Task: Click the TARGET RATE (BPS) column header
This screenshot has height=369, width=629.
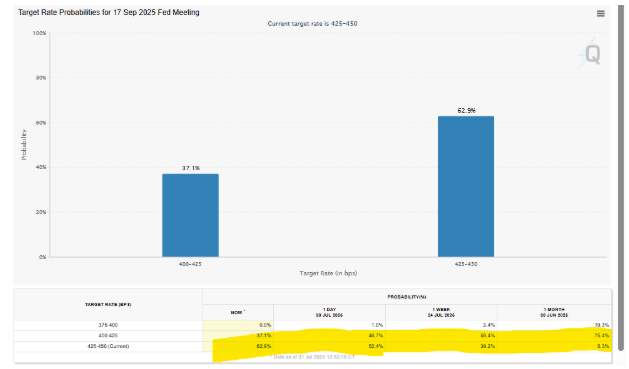Action: coord(108,305)
